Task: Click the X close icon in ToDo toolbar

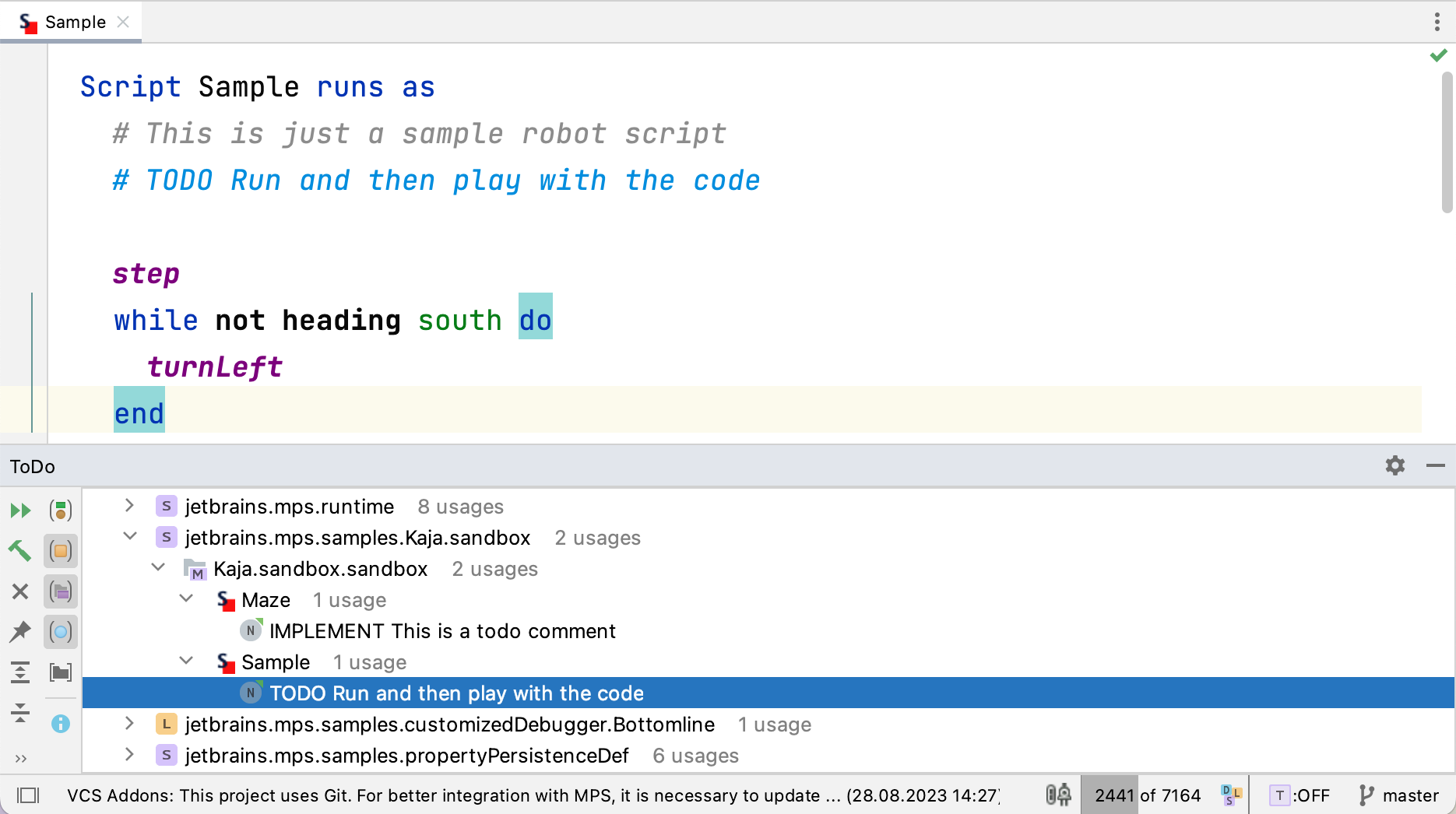Action: (20, 591)
